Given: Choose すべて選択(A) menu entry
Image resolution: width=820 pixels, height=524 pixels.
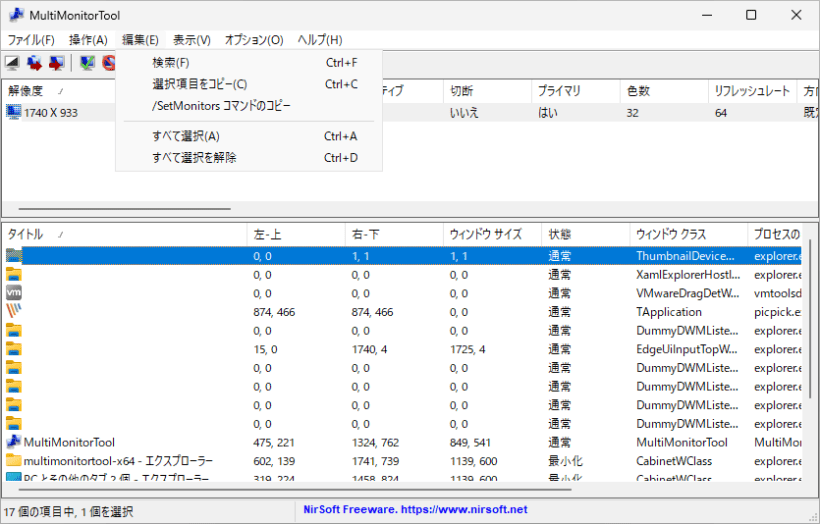Looking at the screenshot, I should [249, 136].
